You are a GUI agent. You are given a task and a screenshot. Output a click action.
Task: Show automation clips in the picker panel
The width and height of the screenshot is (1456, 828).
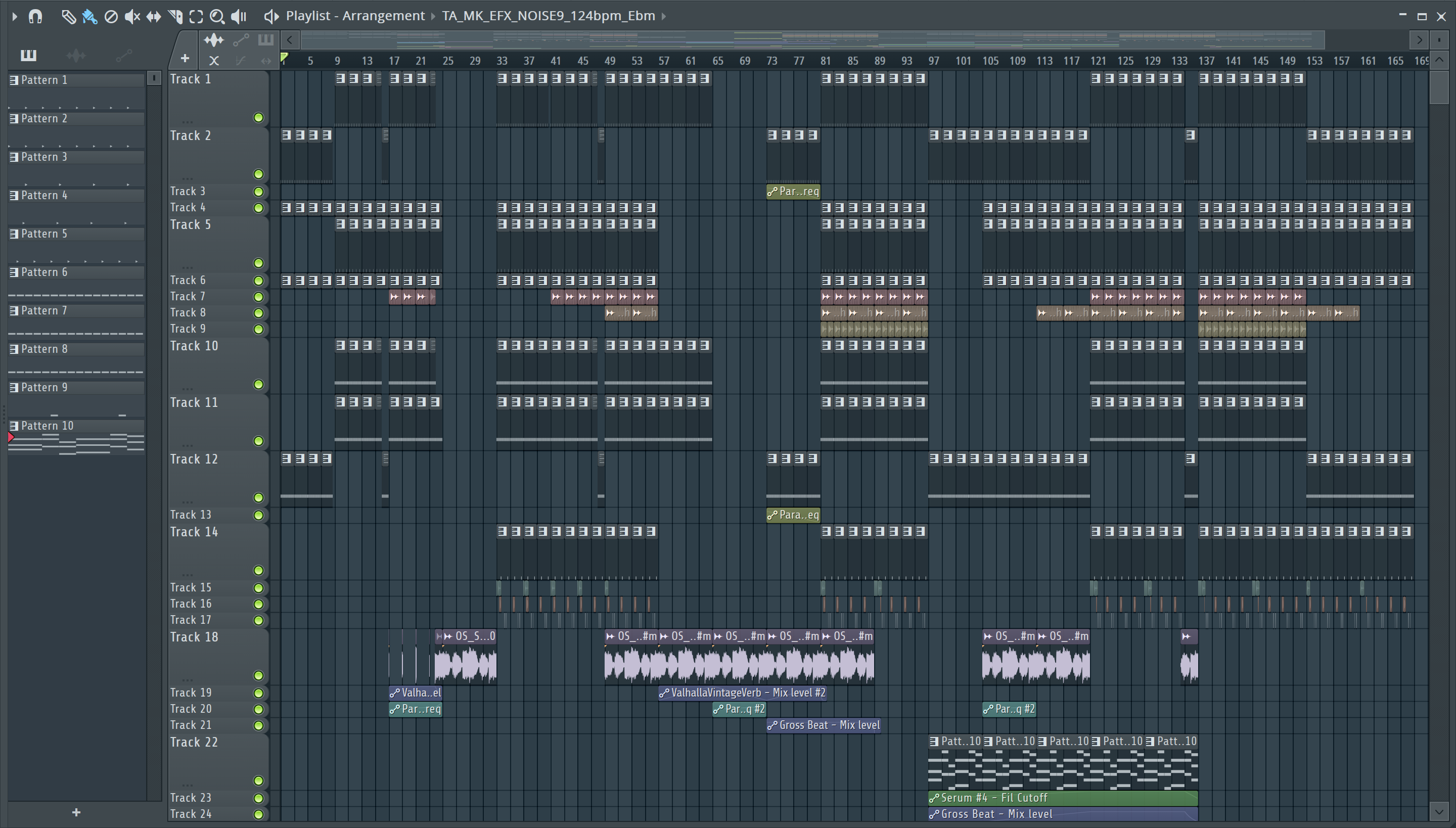(123, 55)
